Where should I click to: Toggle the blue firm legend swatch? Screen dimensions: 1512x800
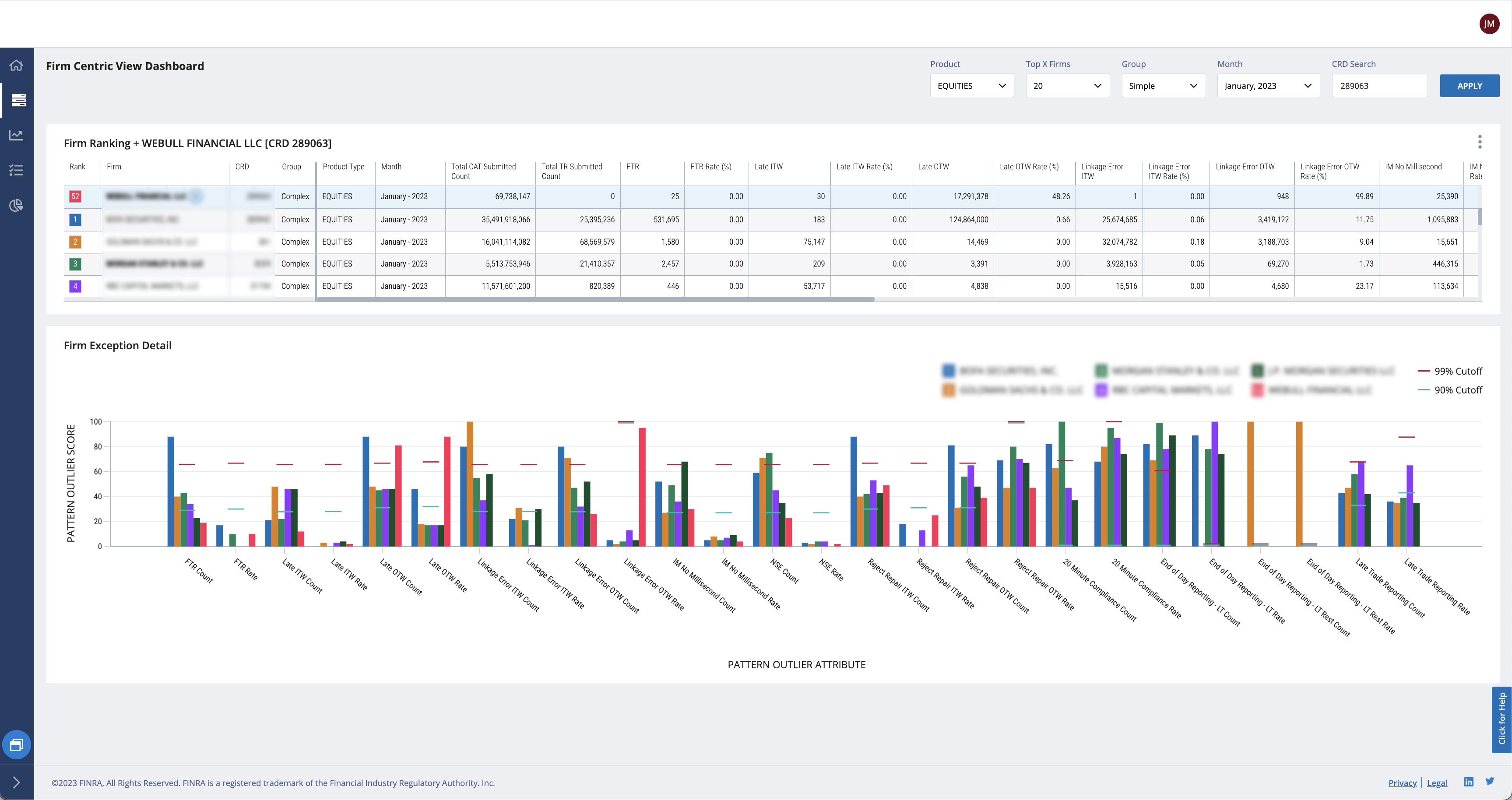tap(949, 371)
